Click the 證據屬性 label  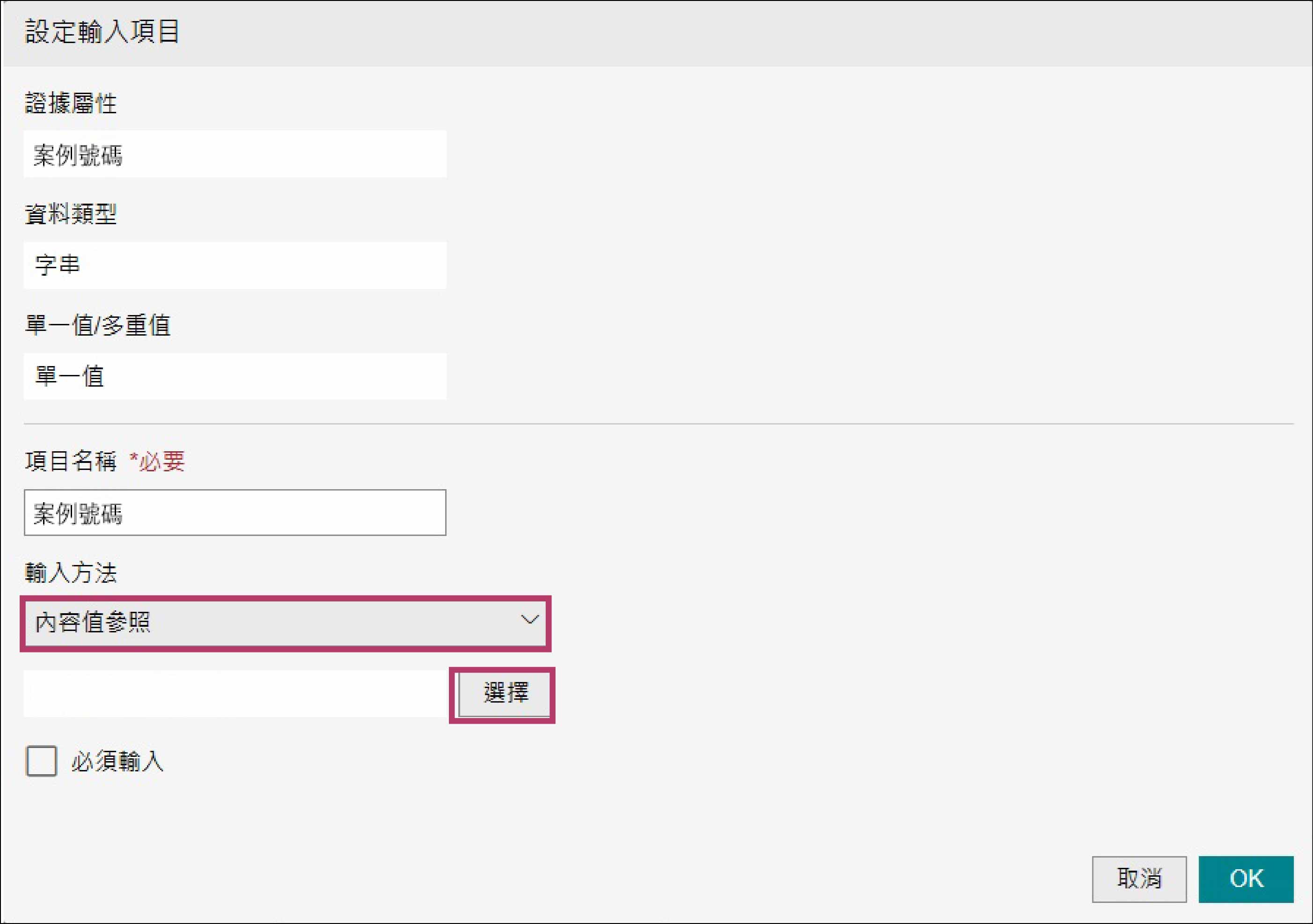point(70,103)
